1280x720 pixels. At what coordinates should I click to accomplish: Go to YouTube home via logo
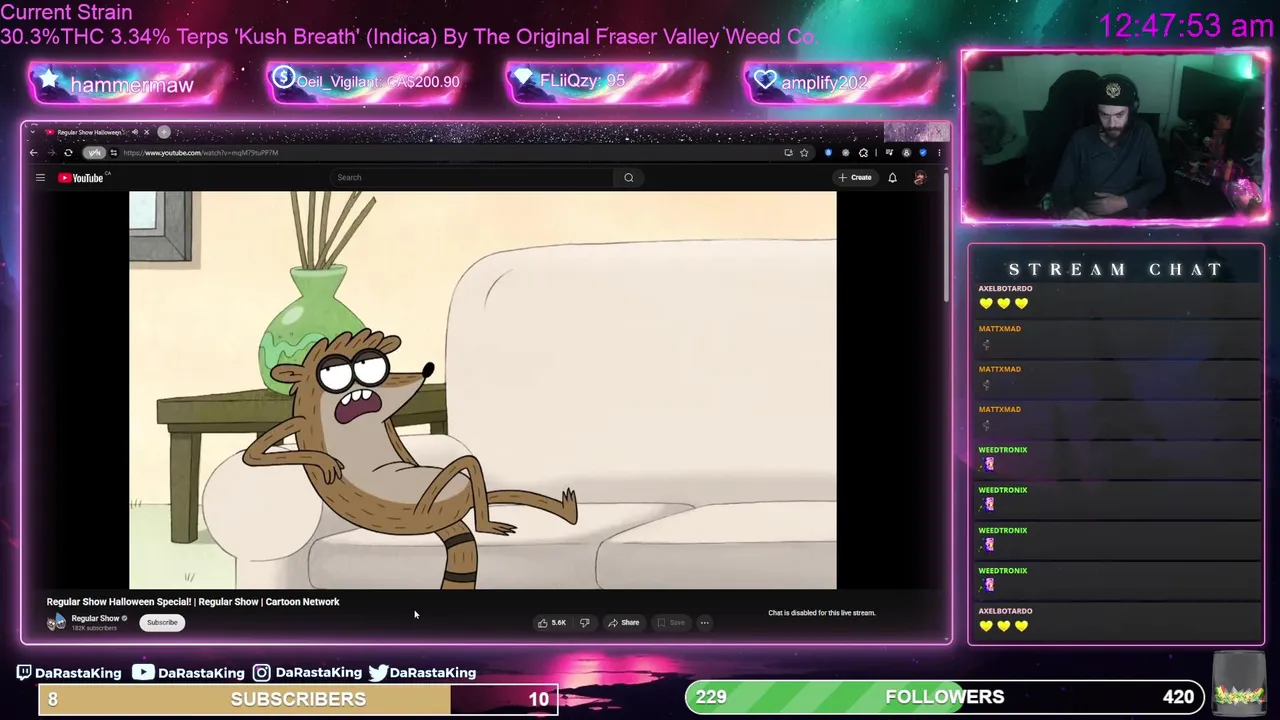tap(83, 178)
